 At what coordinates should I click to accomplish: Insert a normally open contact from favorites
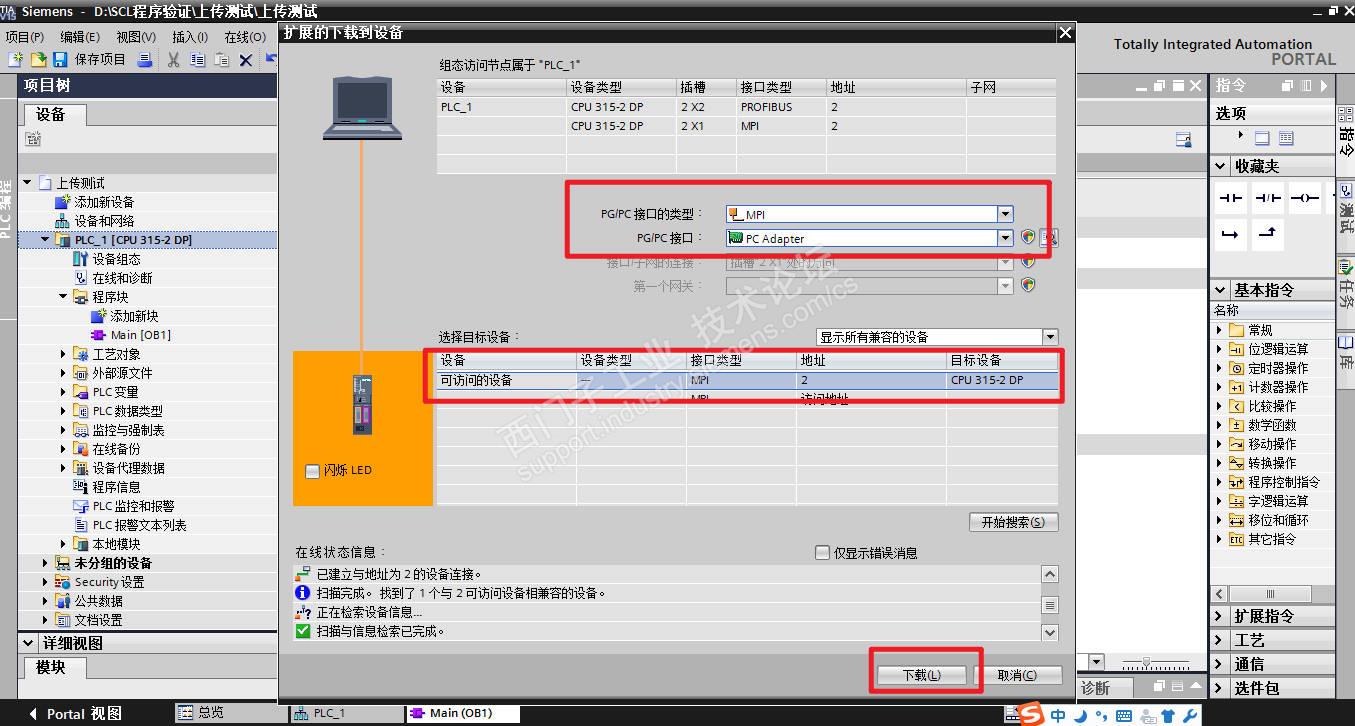(x=1231, y=198)
